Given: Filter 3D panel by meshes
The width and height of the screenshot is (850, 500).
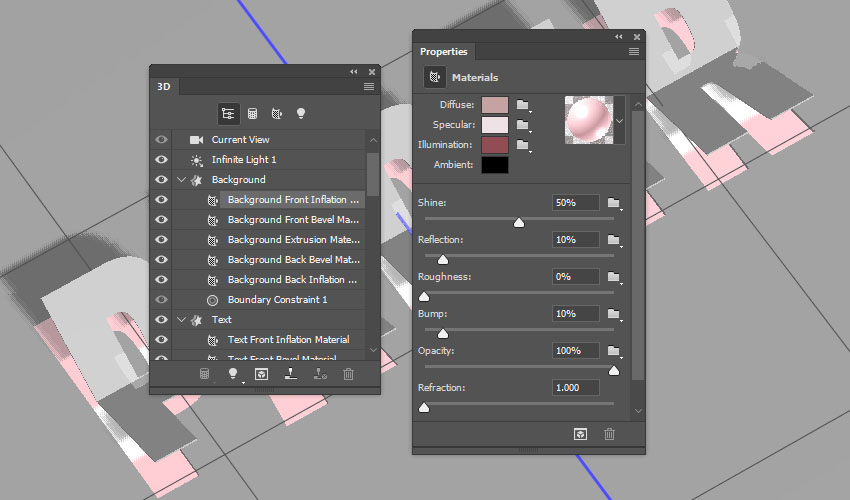Looking at the screenshot, I should [x=252, y=113].
